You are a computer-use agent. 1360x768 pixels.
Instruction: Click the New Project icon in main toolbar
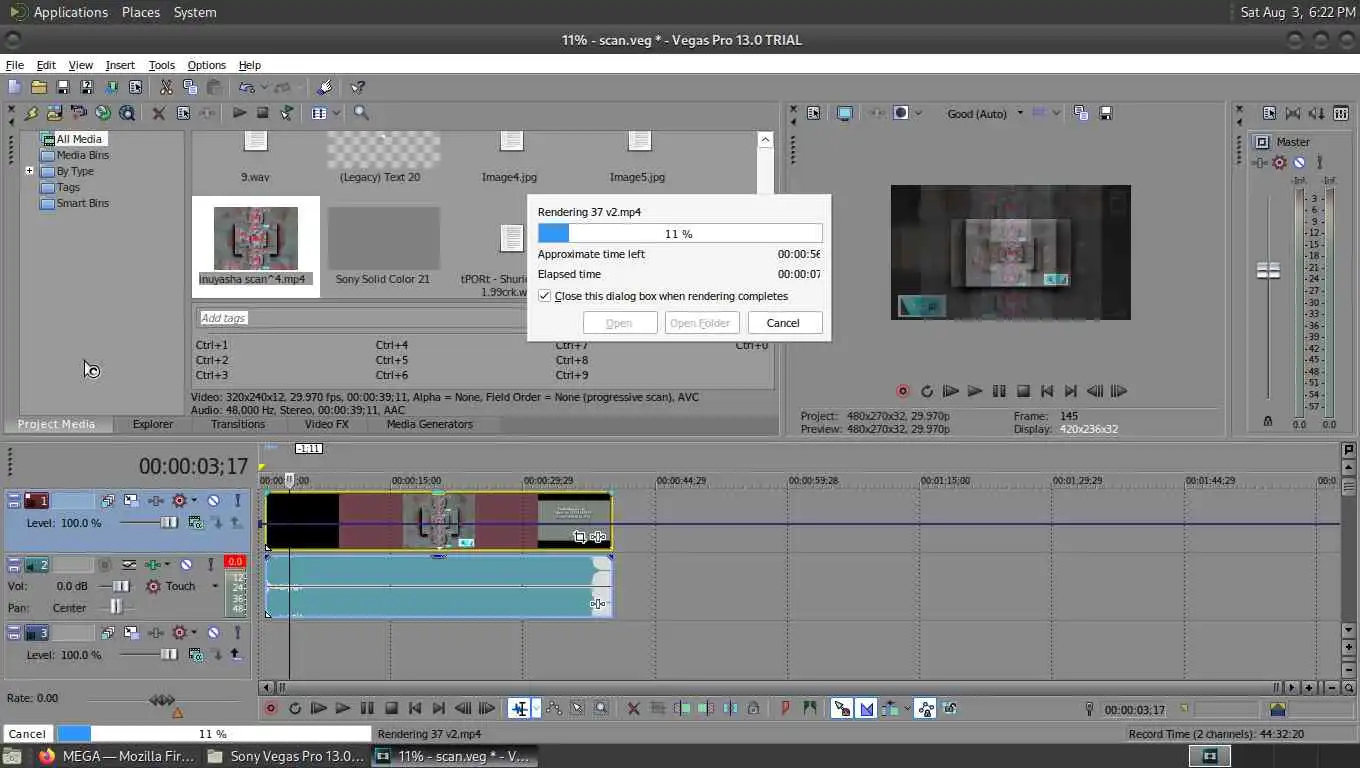[14, 88]
